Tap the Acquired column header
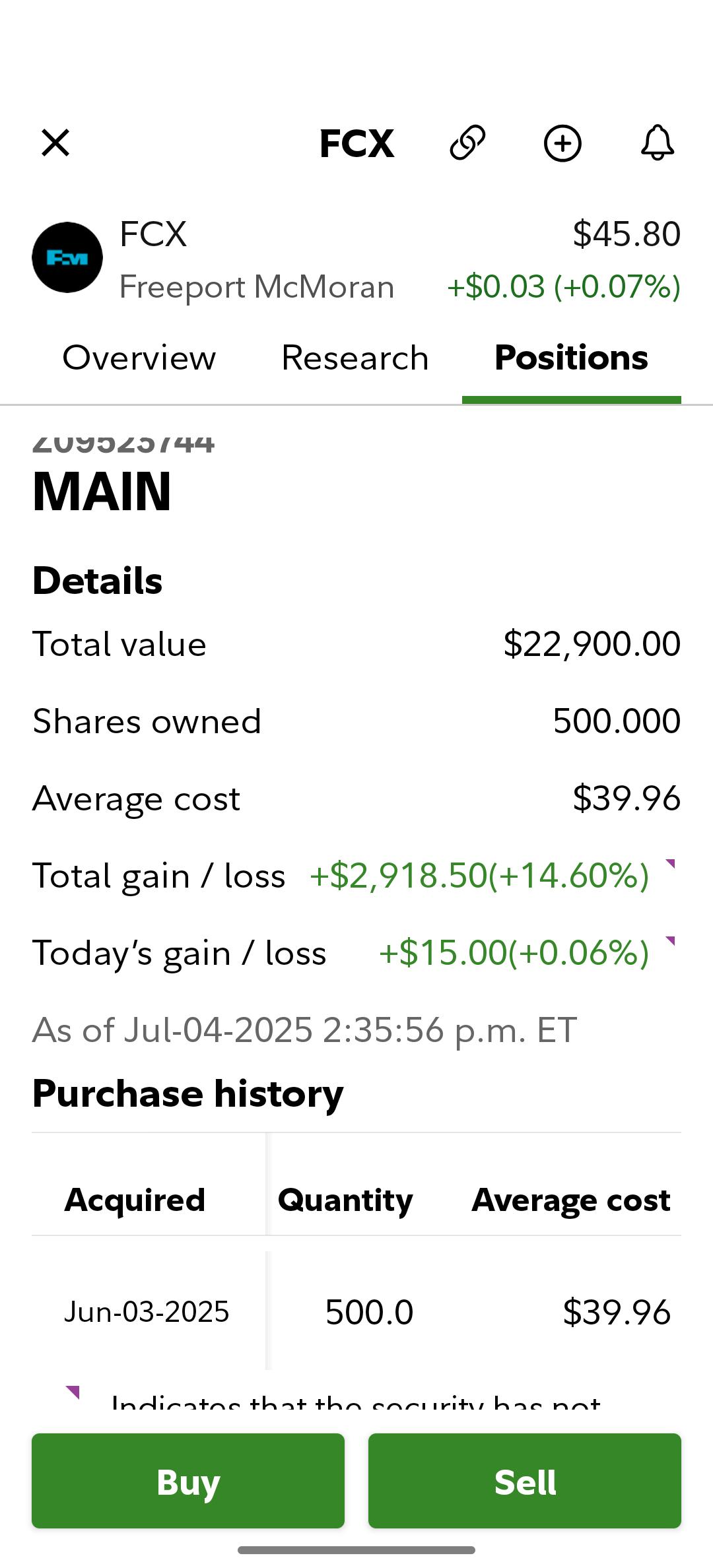The height and width of the screenshot is (1568, 713). pos(135,1199)
